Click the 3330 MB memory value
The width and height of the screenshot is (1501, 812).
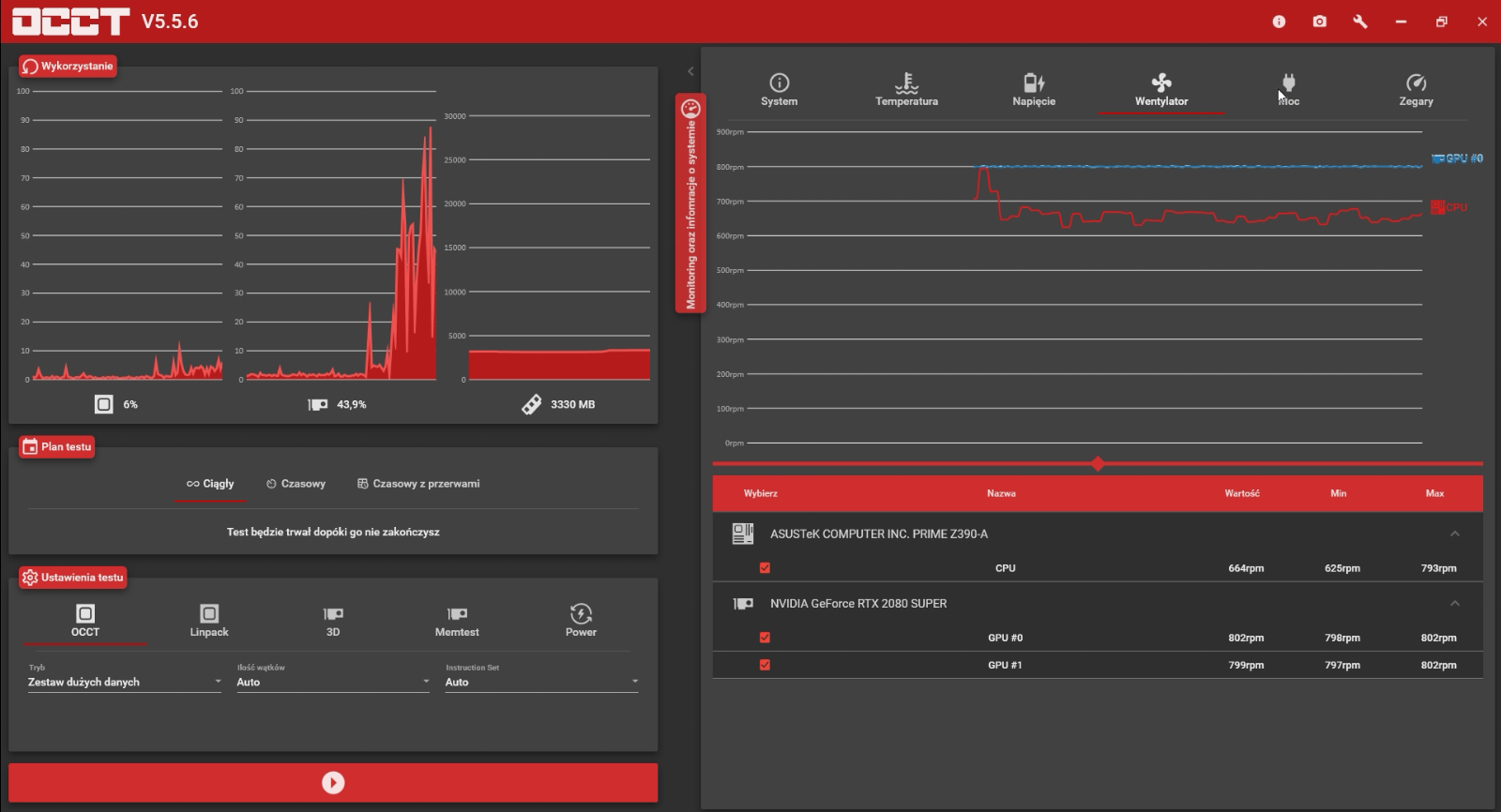(x=572, y=404)
